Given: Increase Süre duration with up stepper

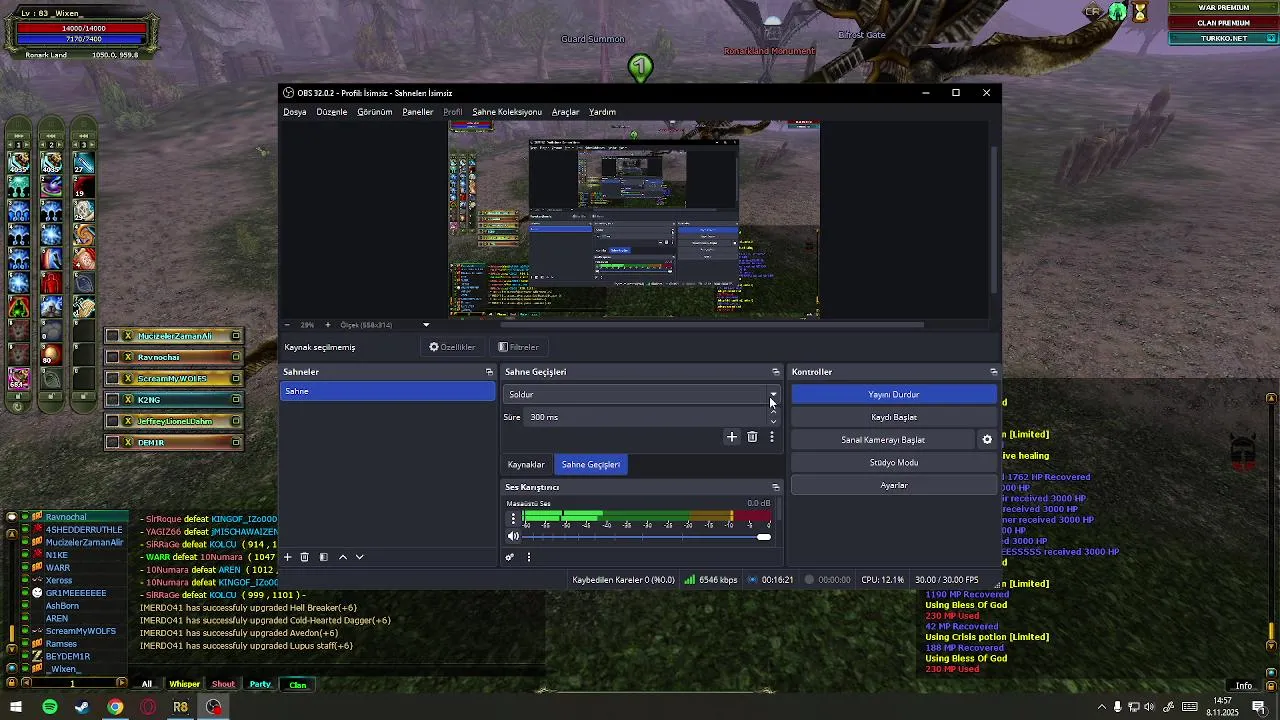Looking at the screenshot, I should [x=773, y=412].
